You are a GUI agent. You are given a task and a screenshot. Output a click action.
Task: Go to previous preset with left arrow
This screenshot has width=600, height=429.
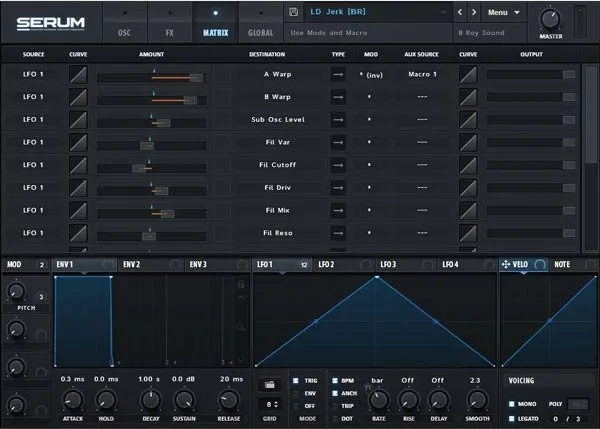460,12
